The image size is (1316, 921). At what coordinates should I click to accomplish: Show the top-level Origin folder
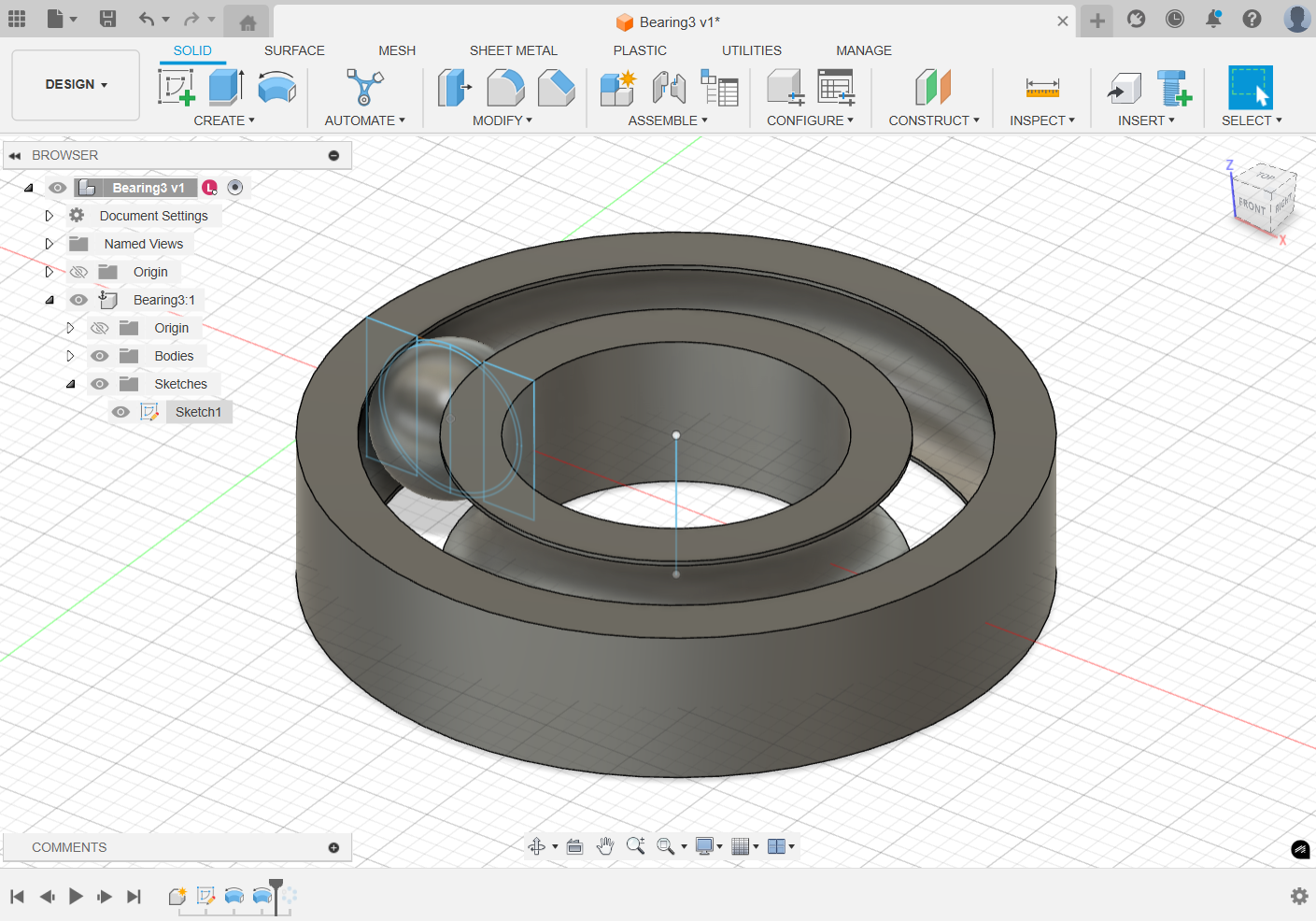coord(78,272)
